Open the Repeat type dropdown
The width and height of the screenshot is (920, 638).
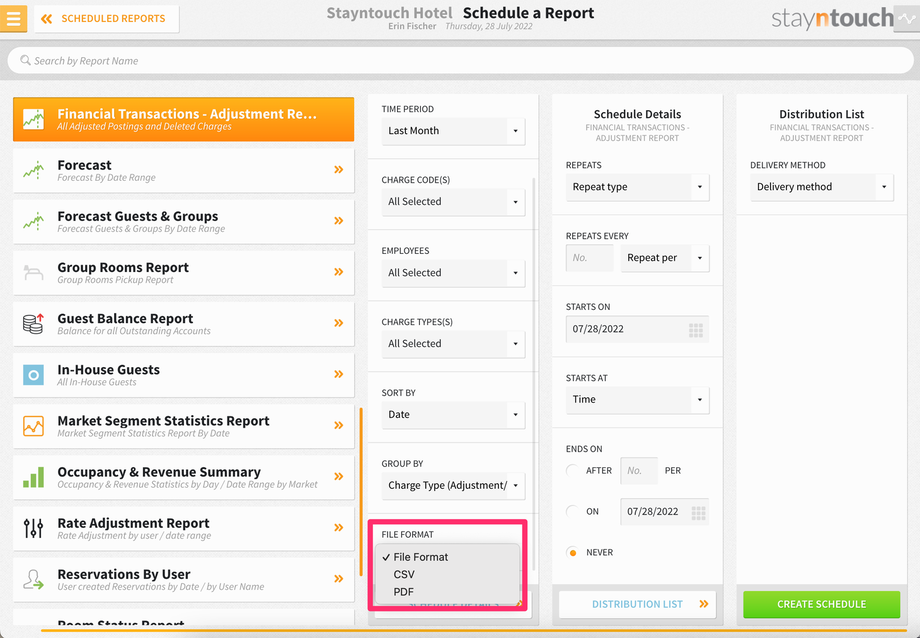[x=637, y=187]
